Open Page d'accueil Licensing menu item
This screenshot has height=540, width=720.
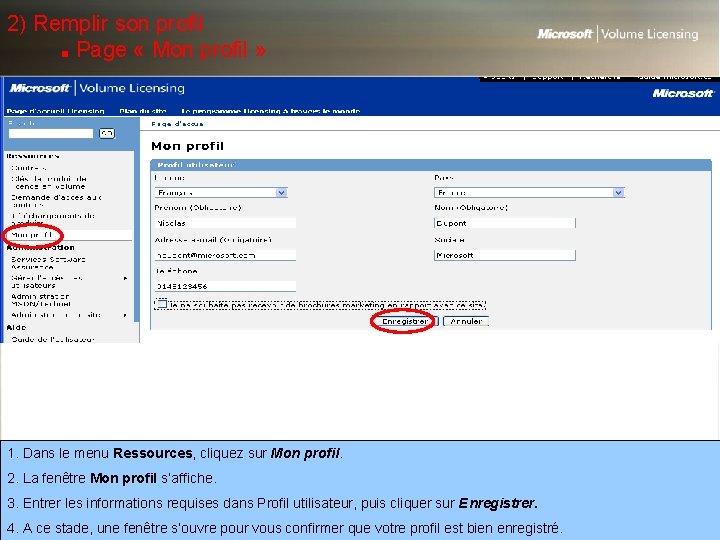click(x=56, y=111)
